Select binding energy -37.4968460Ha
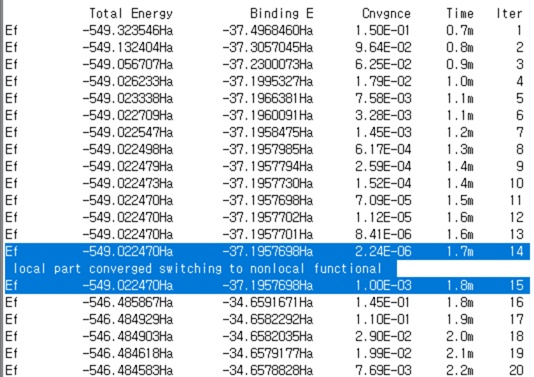The width and height of the screenshot is (534, 377). pos(268,31)
